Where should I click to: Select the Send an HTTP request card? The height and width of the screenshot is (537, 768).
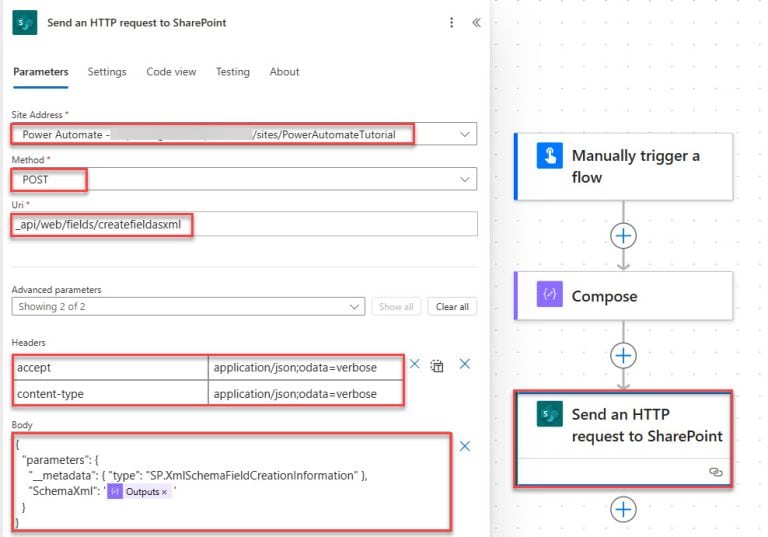point(624,439)
